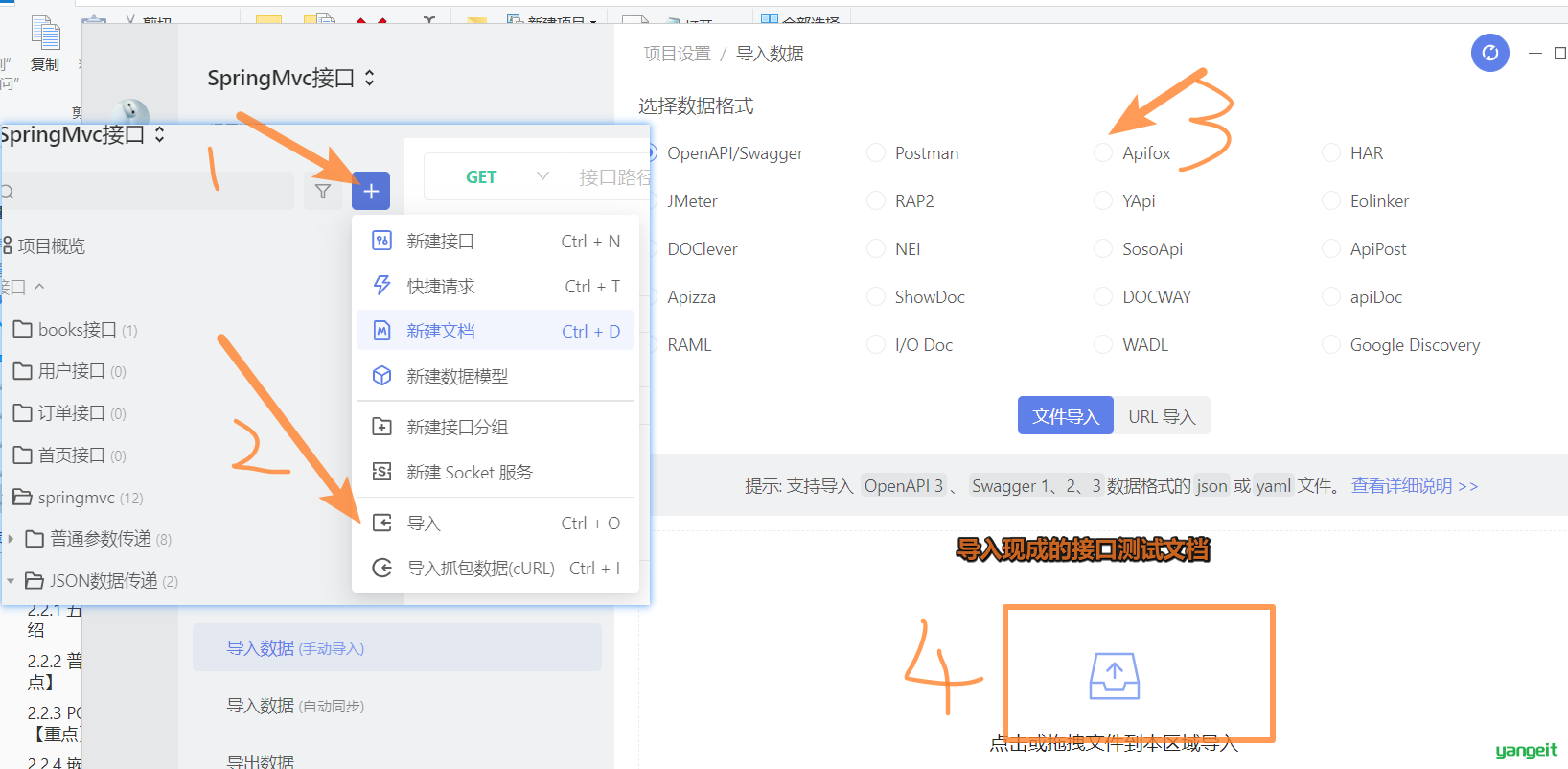Click the 用户接口 folder icon
Image resolution: width=1568 pixels, height=769 pixels.
(22, 371)
